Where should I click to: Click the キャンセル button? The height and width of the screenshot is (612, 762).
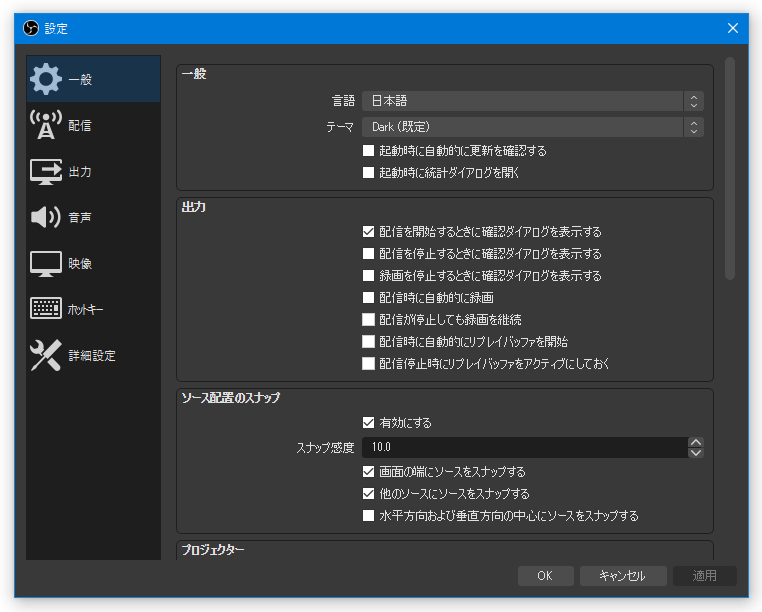click(623, 576)
